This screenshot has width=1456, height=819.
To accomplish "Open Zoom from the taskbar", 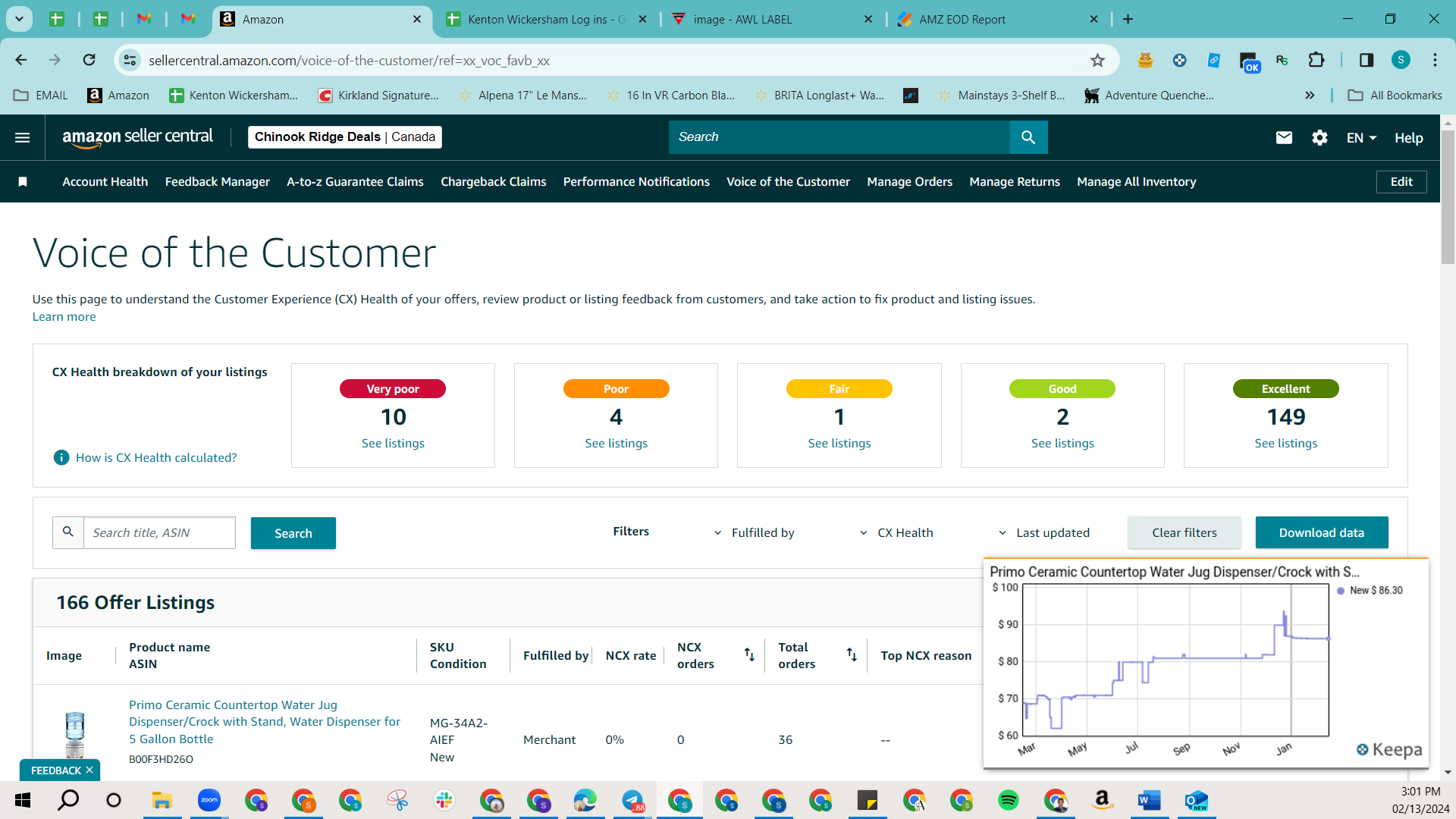I will 209,800.
